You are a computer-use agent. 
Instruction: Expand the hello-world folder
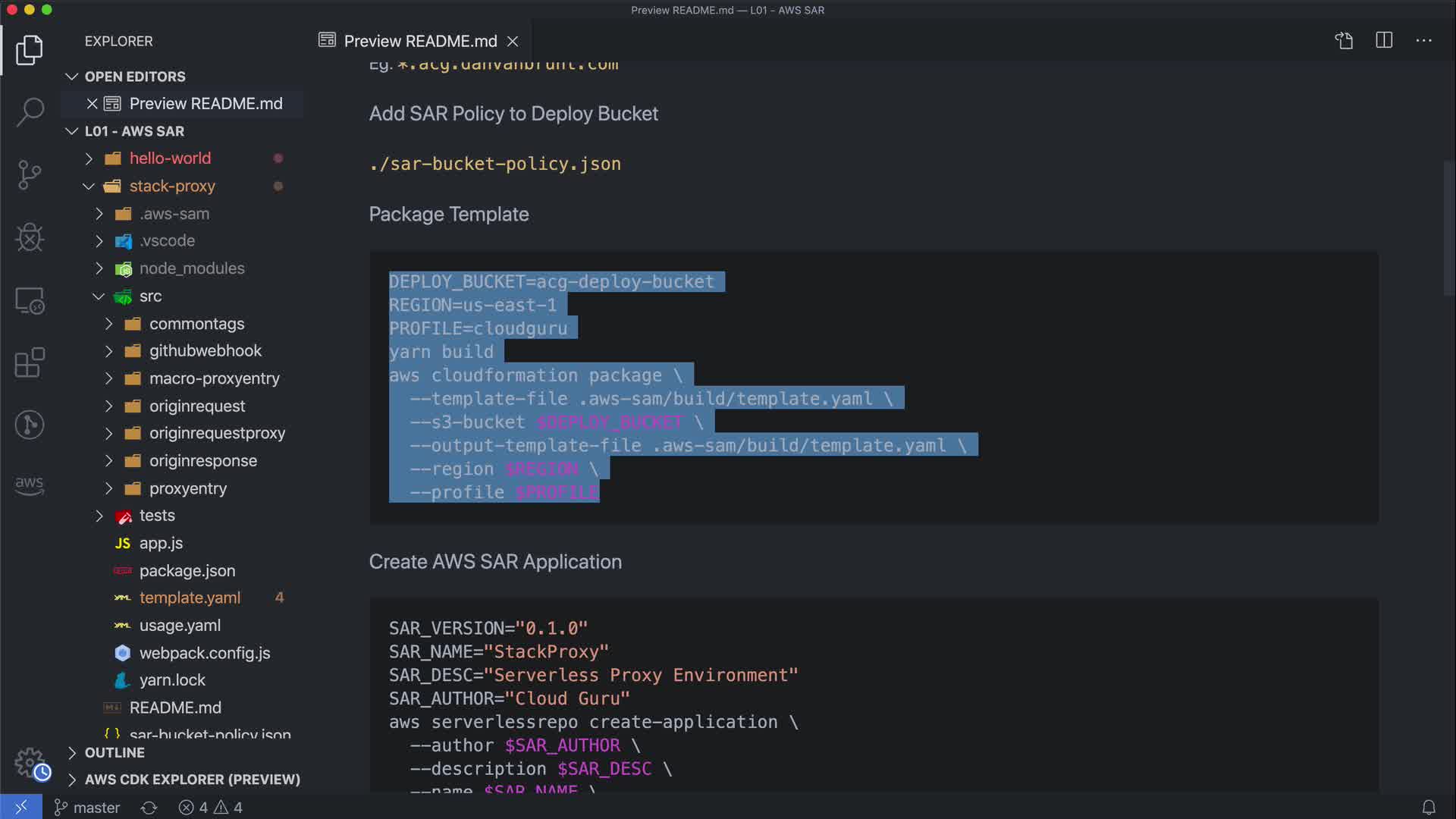pos(170,158)
